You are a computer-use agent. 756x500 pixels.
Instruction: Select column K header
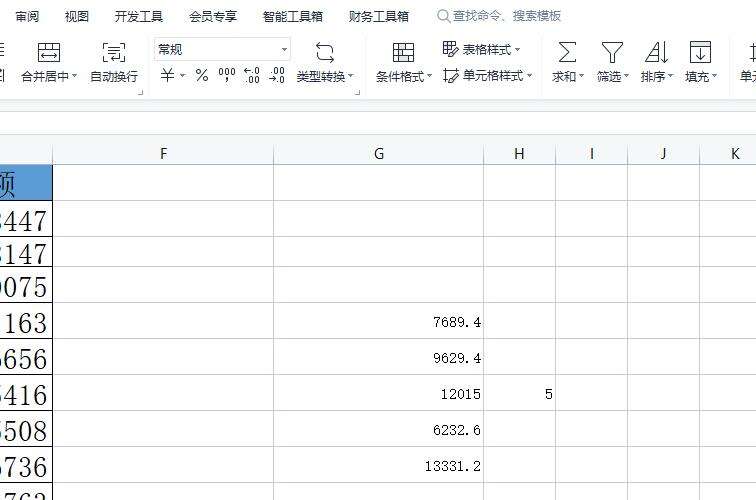pos(728,154)
